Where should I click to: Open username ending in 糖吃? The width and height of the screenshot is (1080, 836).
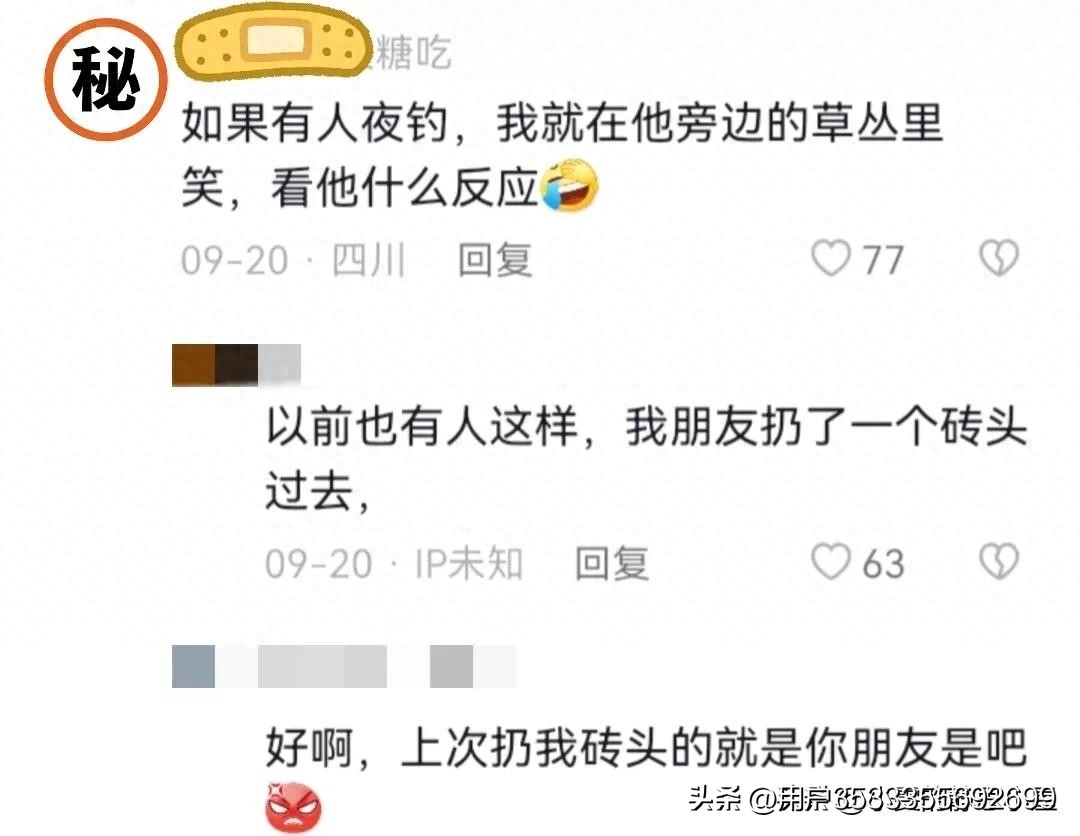[x=413, y=53]
